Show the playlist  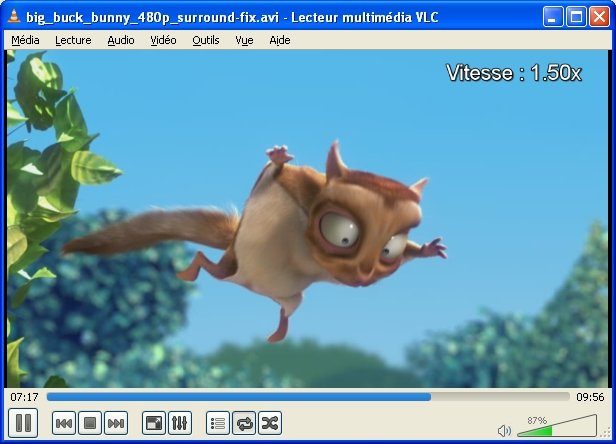[x=218, y=423]
